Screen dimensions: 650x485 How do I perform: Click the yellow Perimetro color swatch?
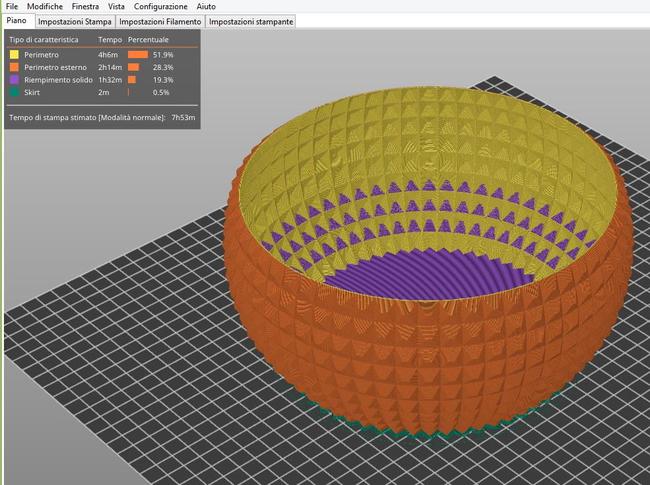click(x=13, y=54)
